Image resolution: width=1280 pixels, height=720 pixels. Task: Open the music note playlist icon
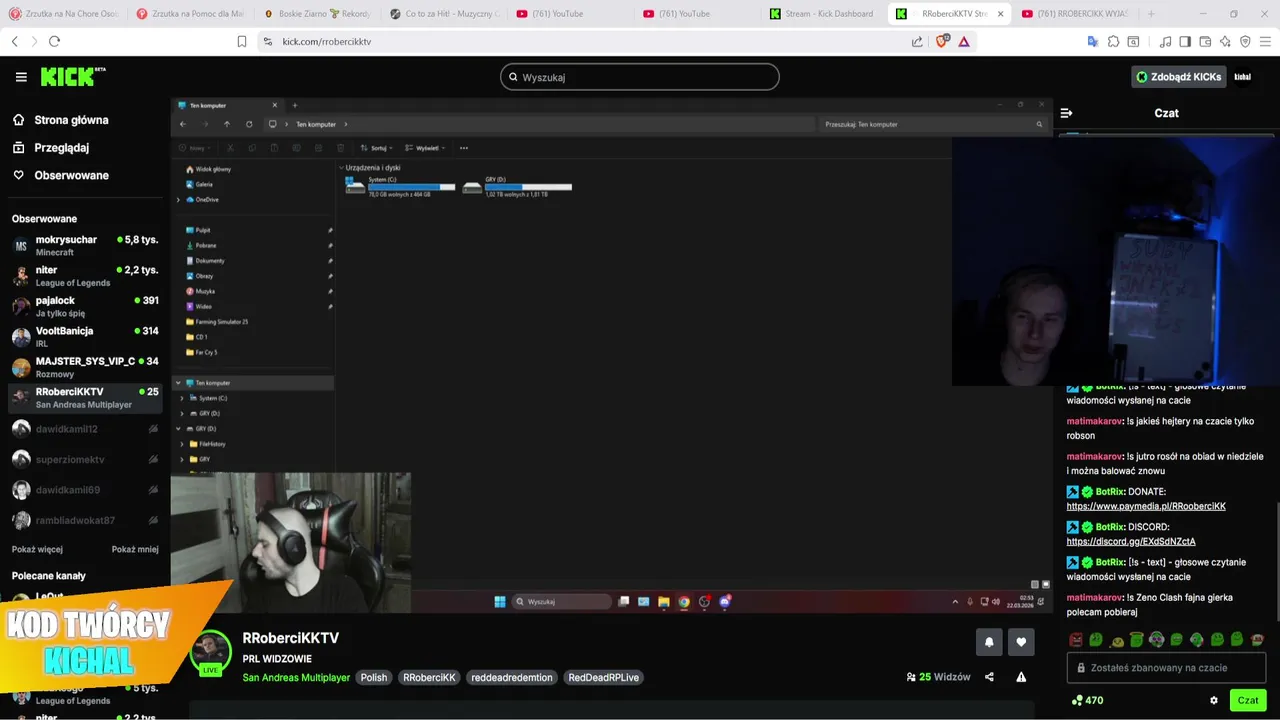[1165, 41]
